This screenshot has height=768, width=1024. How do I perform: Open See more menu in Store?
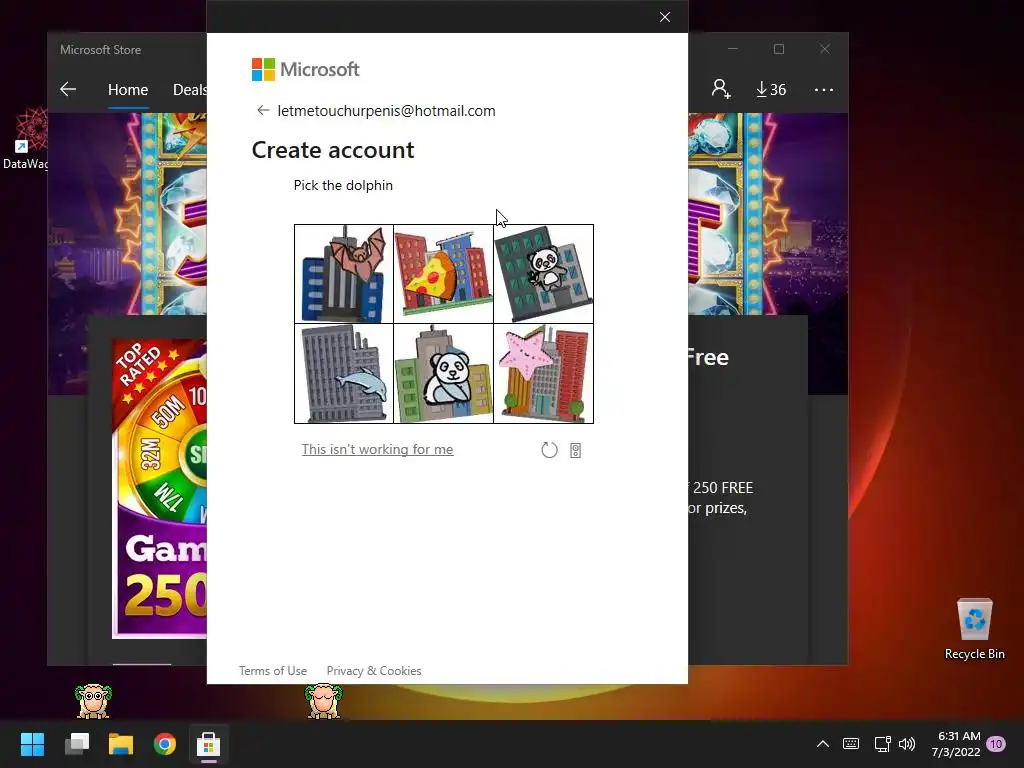point(824,89)
